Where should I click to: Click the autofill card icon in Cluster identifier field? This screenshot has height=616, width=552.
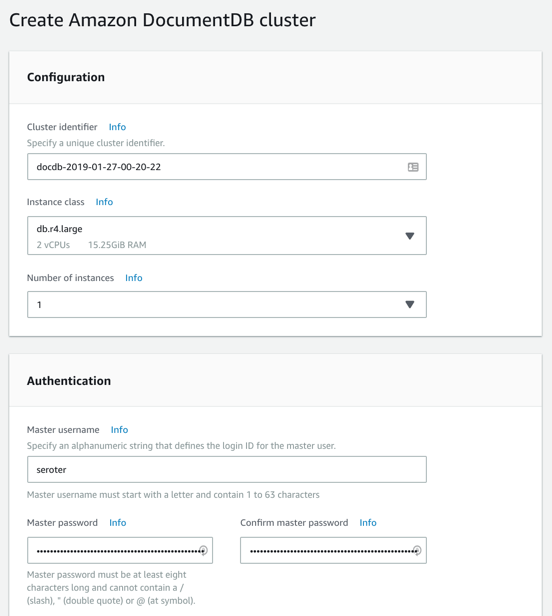click(413, 167)
